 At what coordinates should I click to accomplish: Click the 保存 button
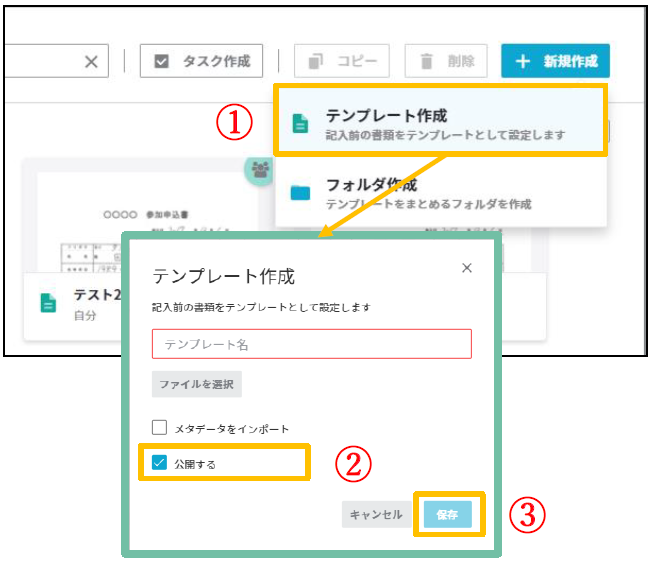pos(447,515)
